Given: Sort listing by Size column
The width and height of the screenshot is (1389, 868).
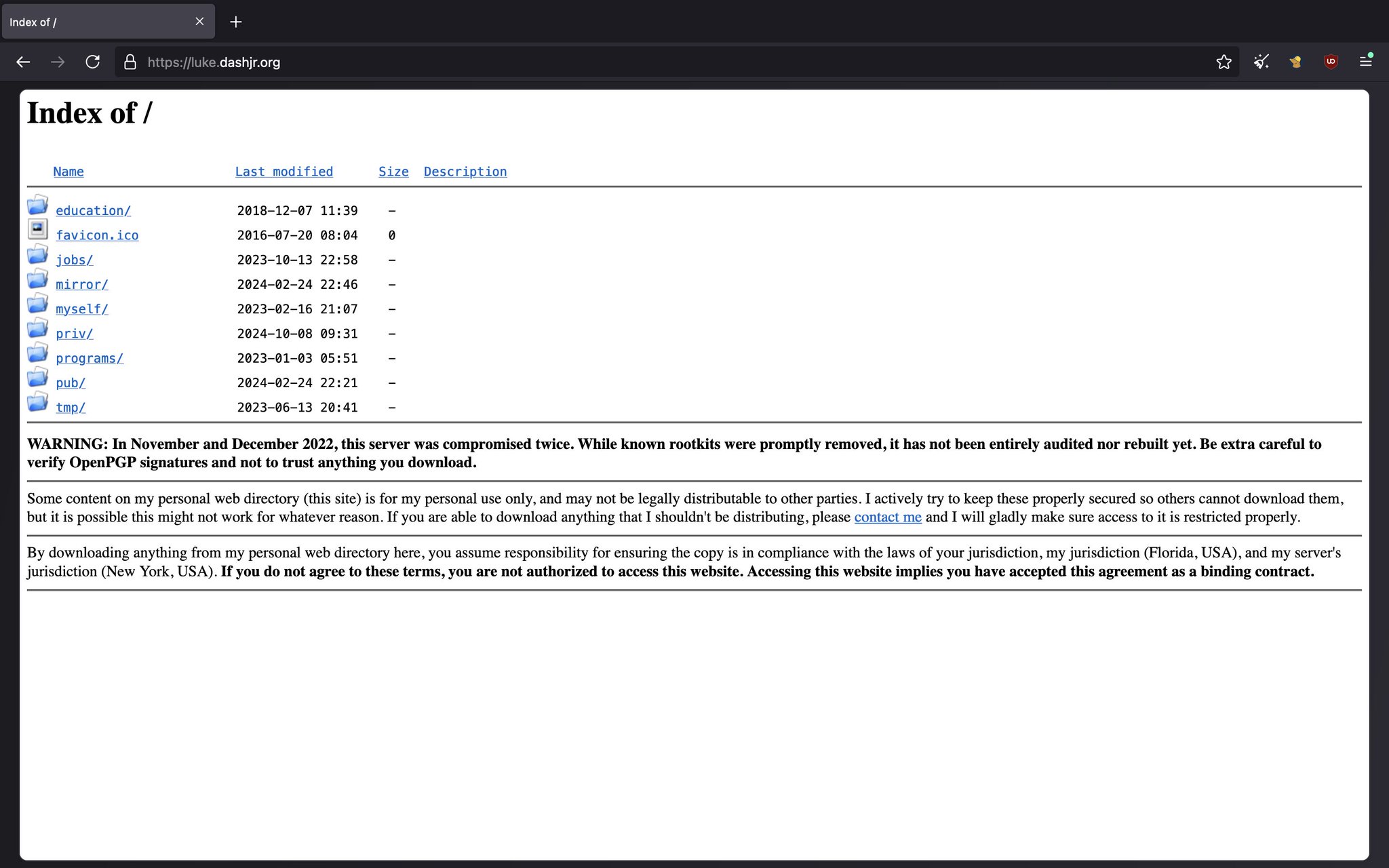Looking at the screenshot, I should (x=393, y=172).
